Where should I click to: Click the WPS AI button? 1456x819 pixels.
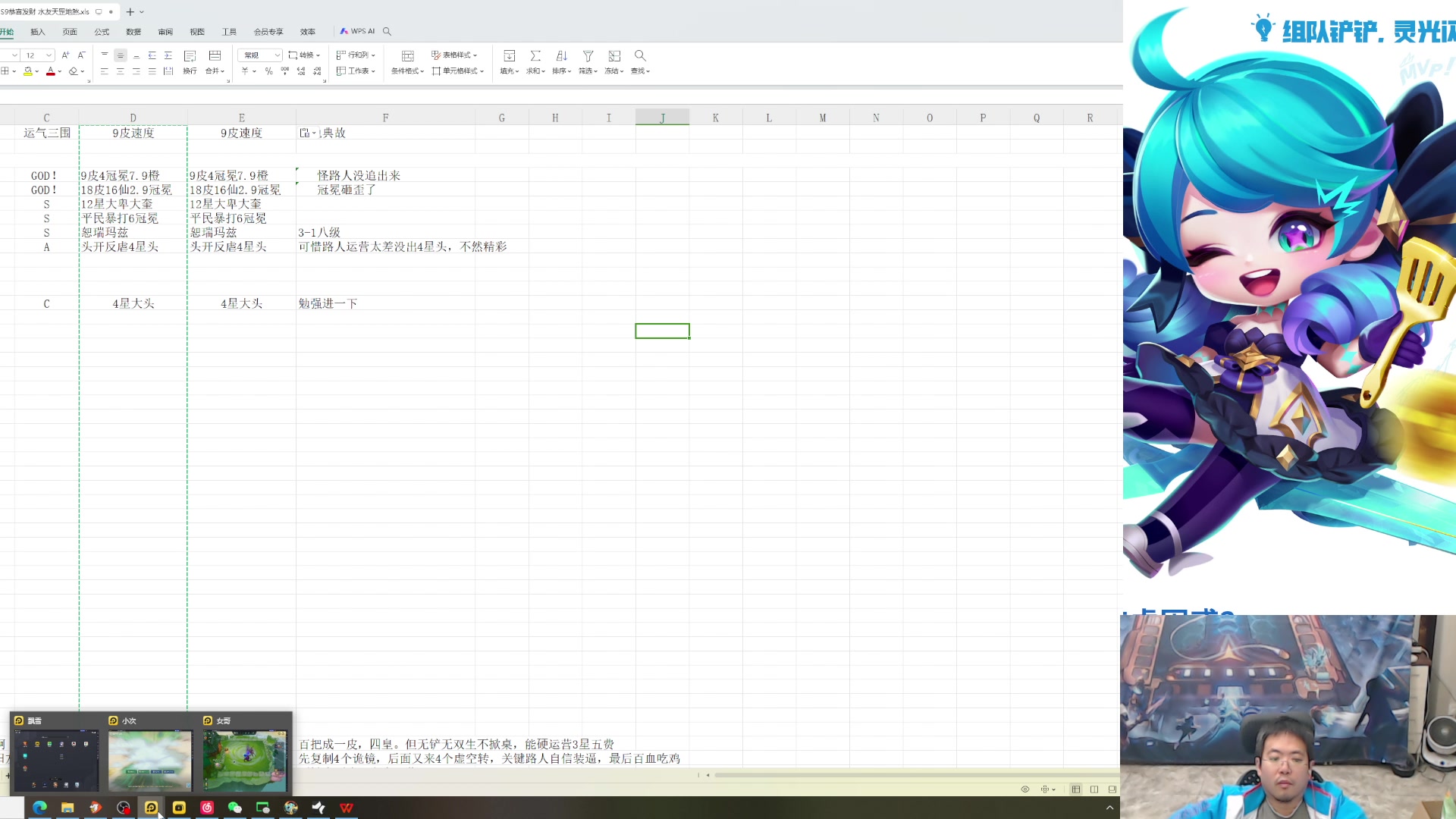point(357,32)
